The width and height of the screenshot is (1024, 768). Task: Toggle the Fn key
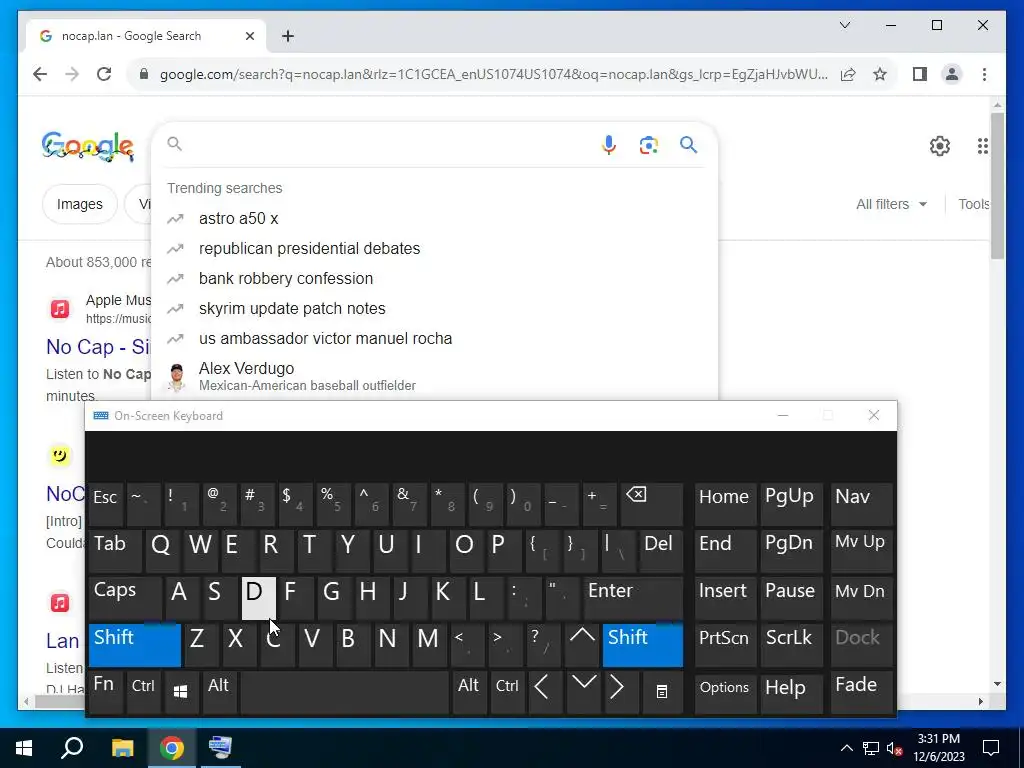pyautogui.click(x=105, y=692)
